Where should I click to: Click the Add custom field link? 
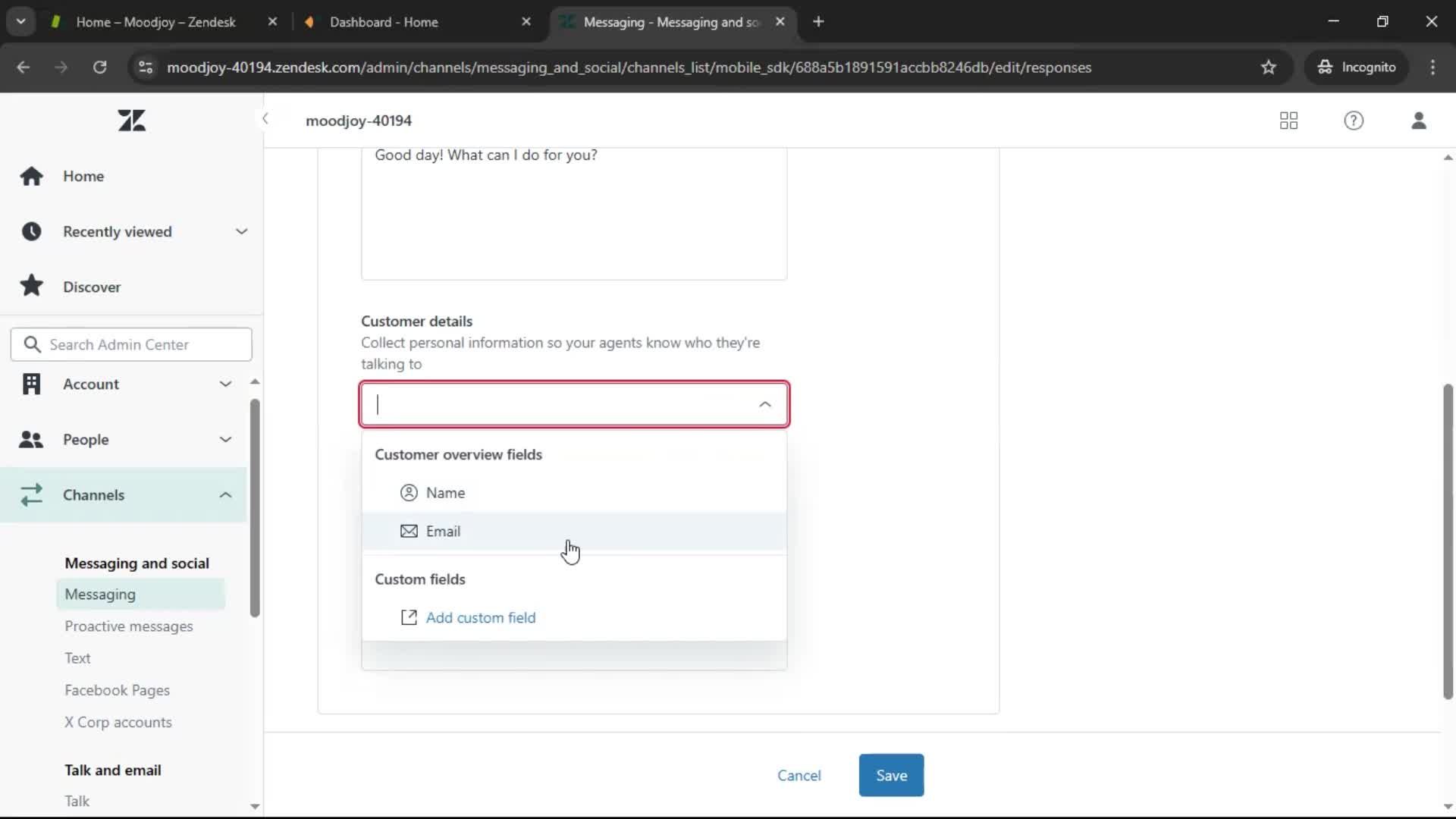pos(481,618)
